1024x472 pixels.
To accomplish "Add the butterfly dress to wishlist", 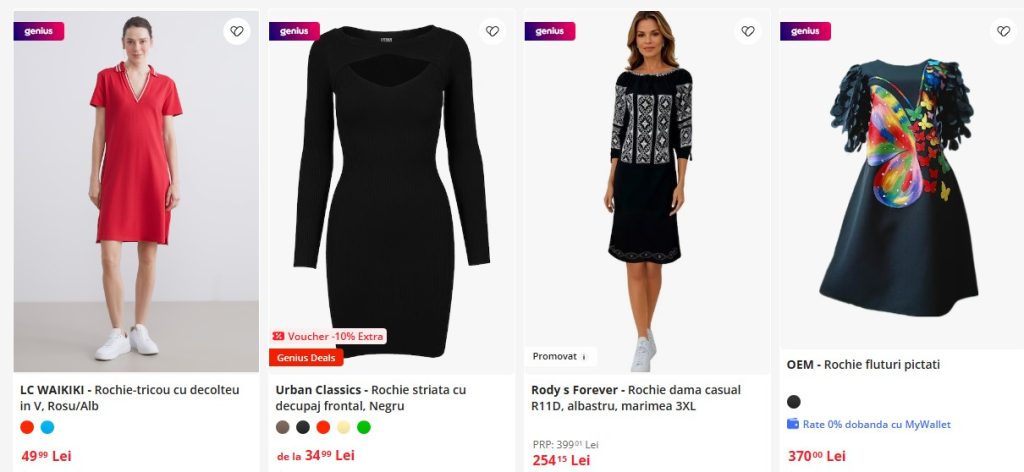I will (x=1003, y=32).
